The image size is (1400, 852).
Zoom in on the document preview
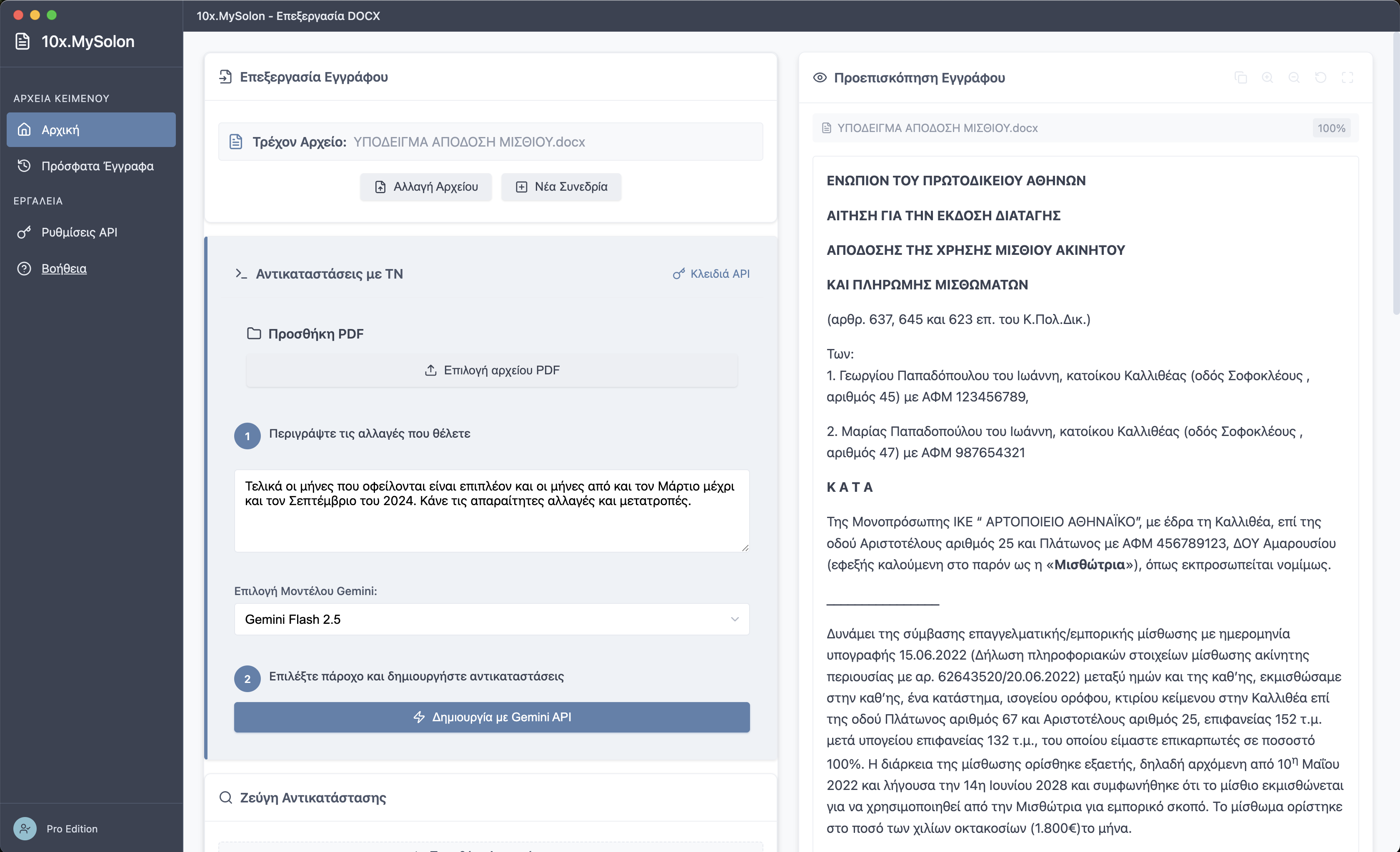tap(1267, 77)
